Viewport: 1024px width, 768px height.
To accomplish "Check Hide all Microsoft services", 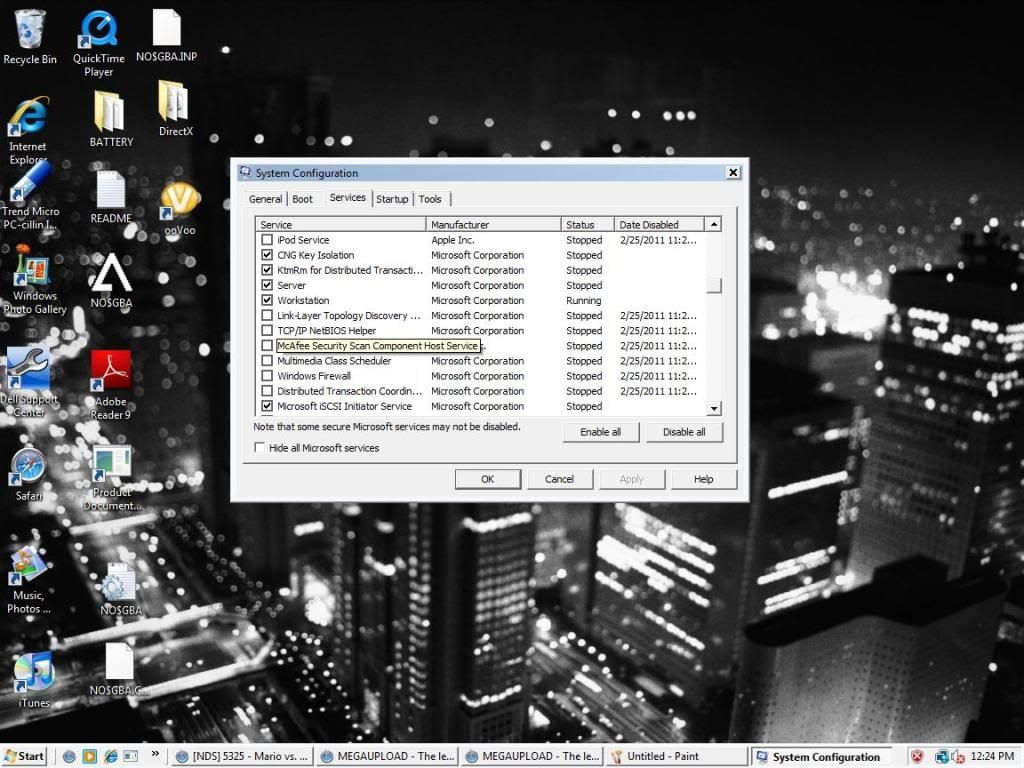I will [x=260, y=447].
